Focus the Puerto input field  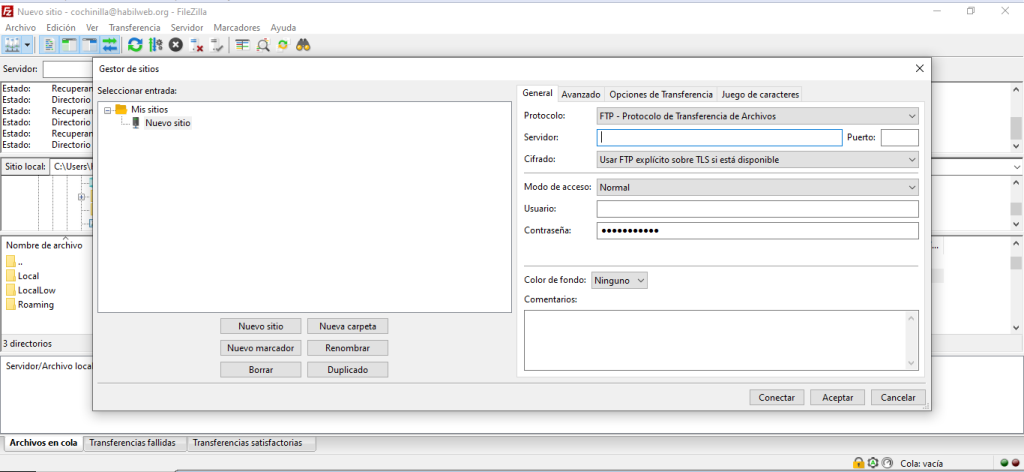click(899, 138)
